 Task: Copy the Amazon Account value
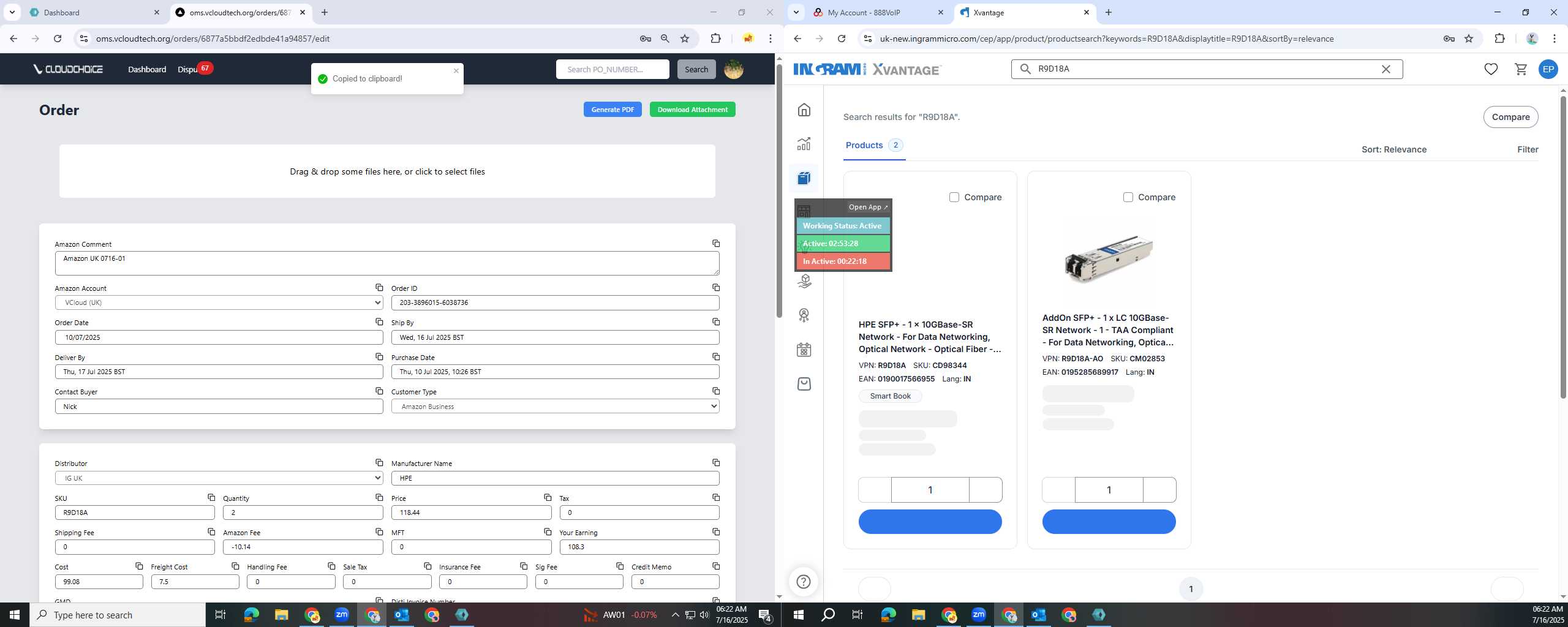[379, 288]
